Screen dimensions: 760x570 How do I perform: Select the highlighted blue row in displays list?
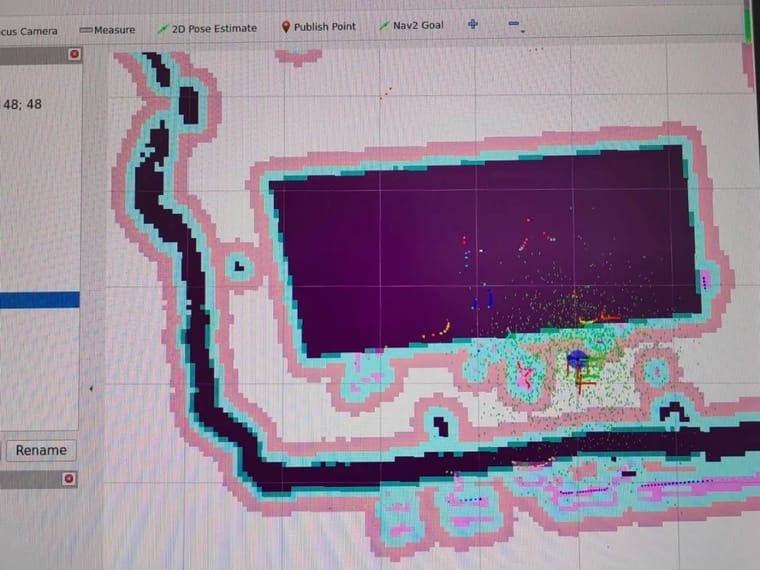(x=40, y=300)
